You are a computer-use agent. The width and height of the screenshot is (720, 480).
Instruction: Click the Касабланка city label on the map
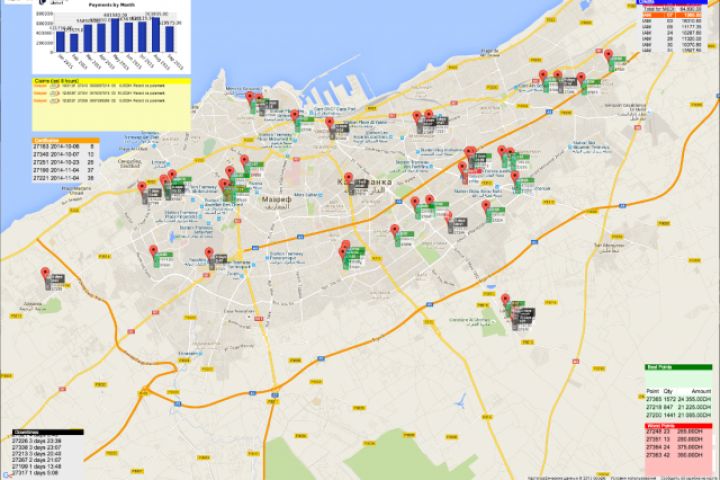(x=366, y=182)
